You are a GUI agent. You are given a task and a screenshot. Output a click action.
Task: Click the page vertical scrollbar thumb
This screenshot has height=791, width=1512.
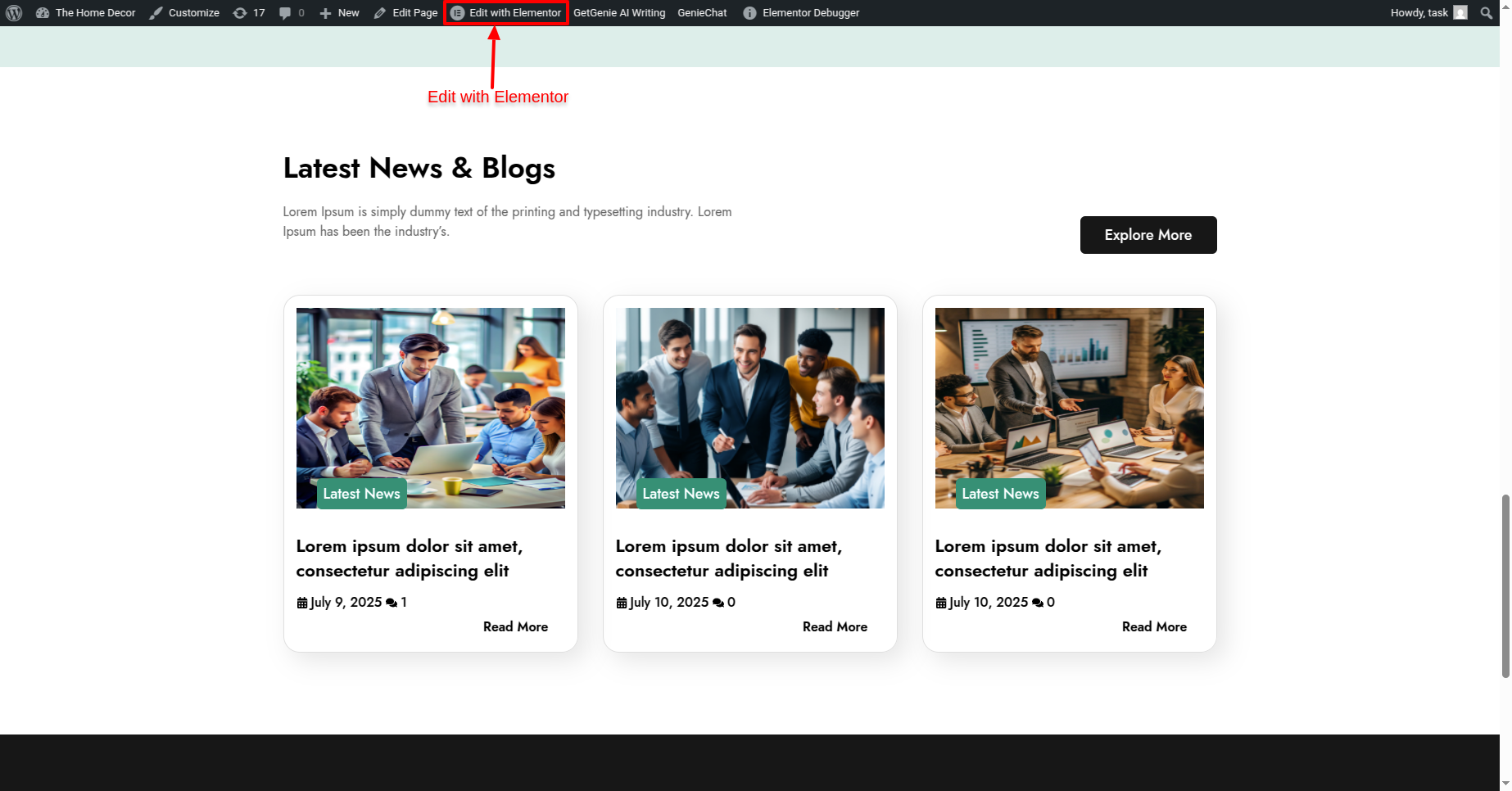(1505, 586)
